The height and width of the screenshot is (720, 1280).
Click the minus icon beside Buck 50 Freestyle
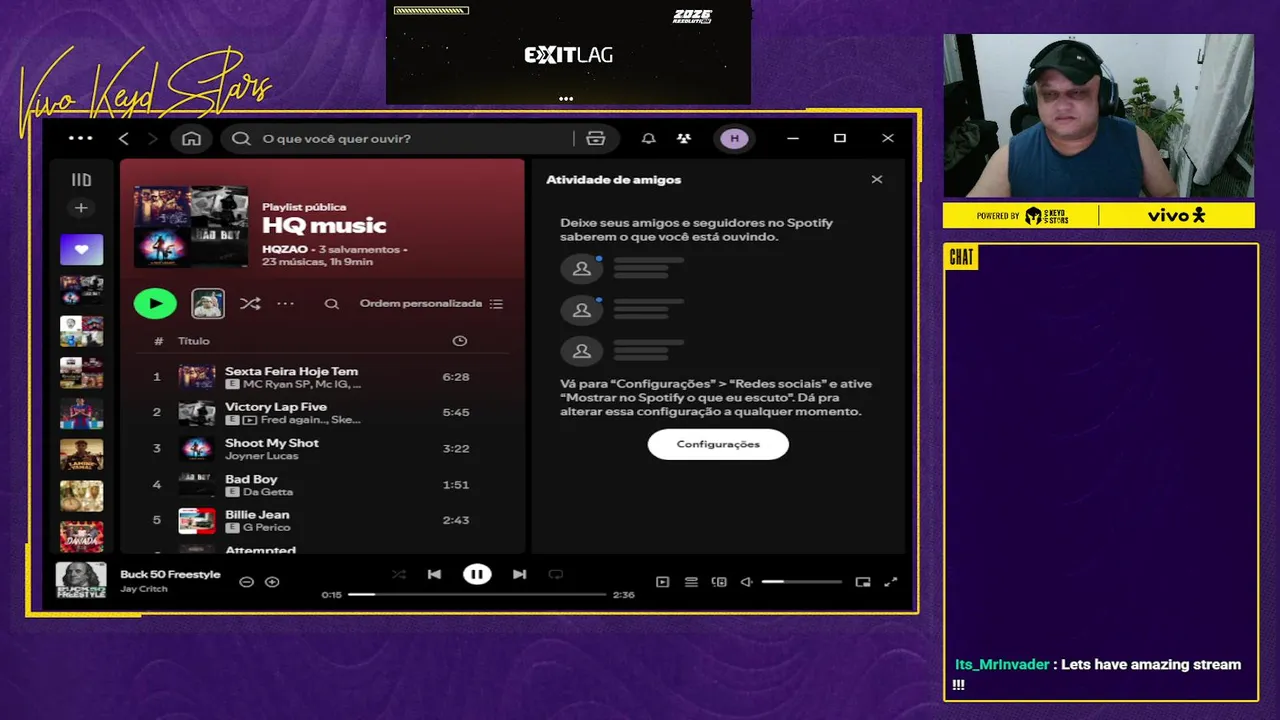[246, 581]
